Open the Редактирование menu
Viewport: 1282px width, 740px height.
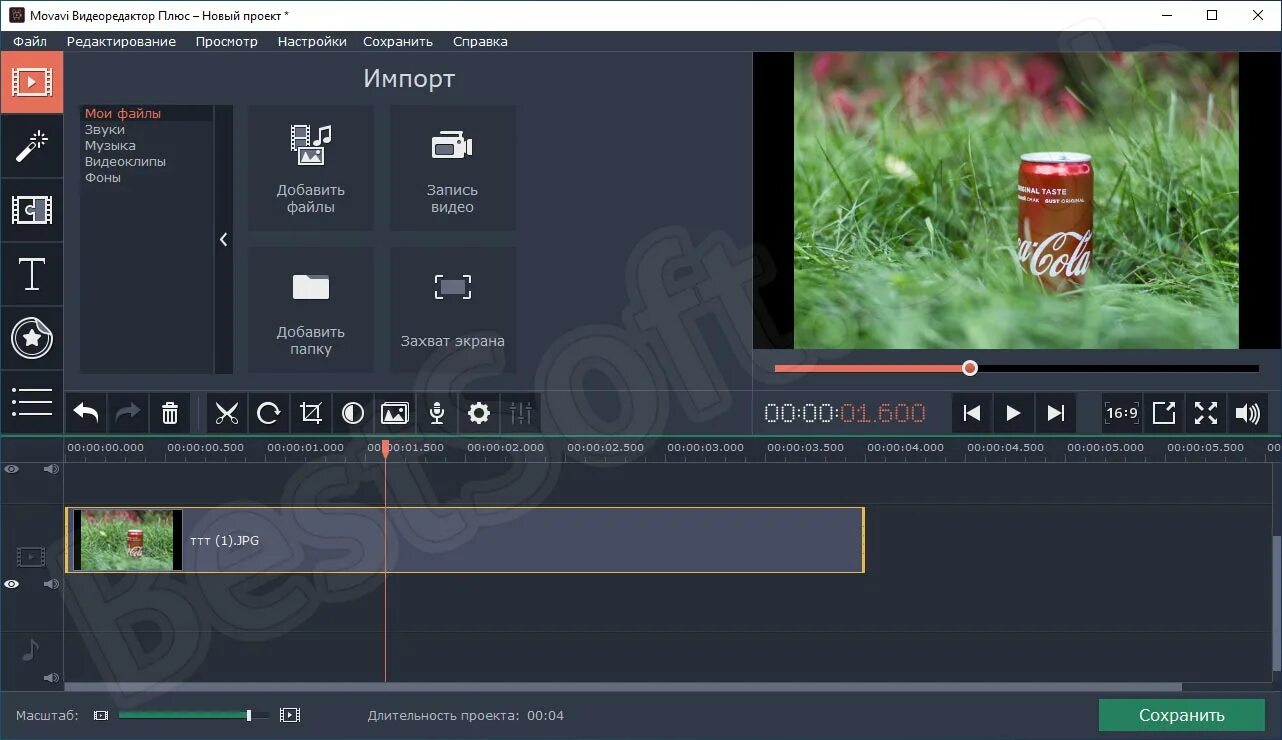click(121, 41)
